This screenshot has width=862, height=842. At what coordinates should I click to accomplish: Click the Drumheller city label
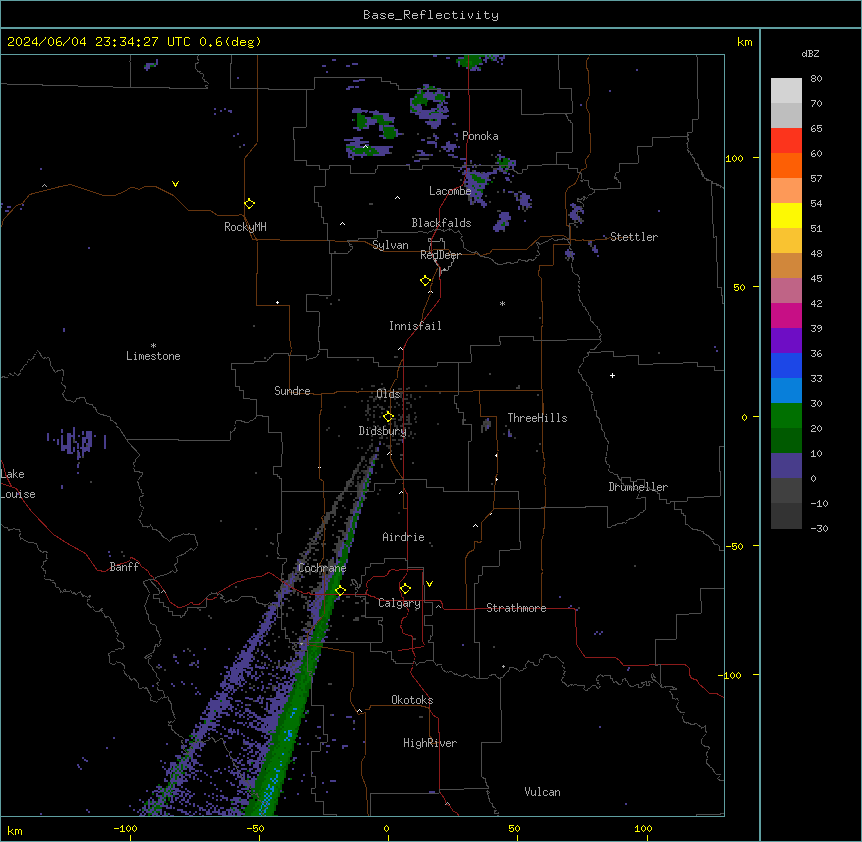638,487
